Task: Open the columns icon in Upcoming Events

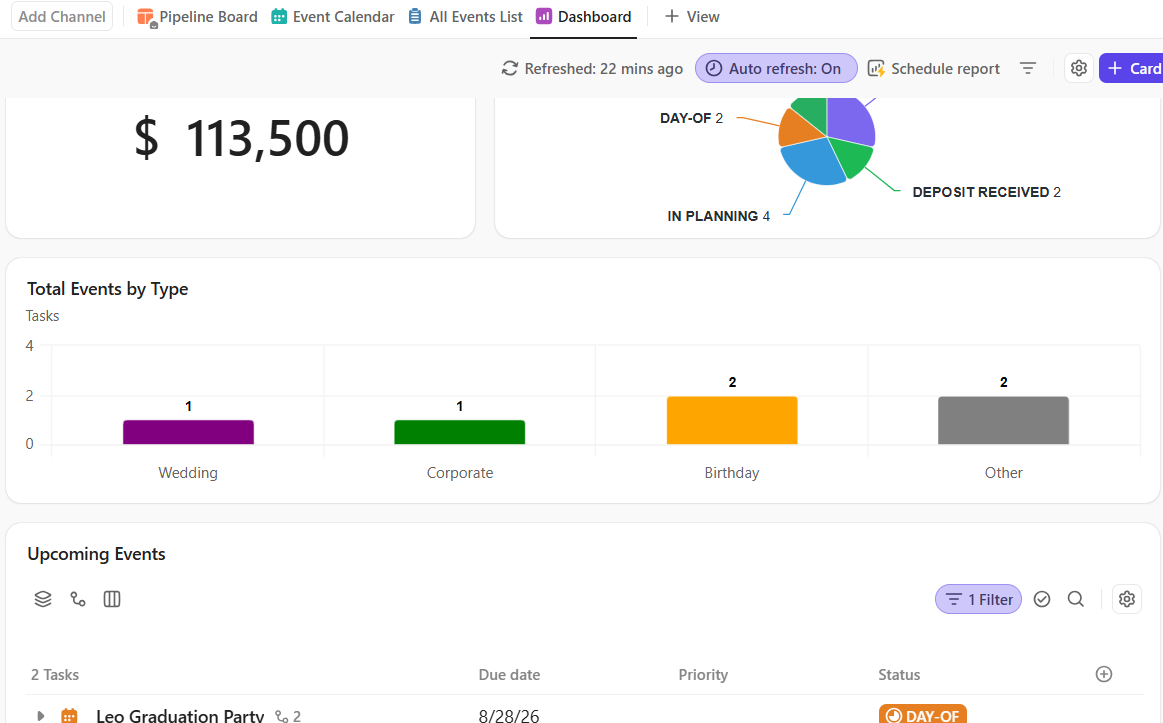Action: pos(112,599)
